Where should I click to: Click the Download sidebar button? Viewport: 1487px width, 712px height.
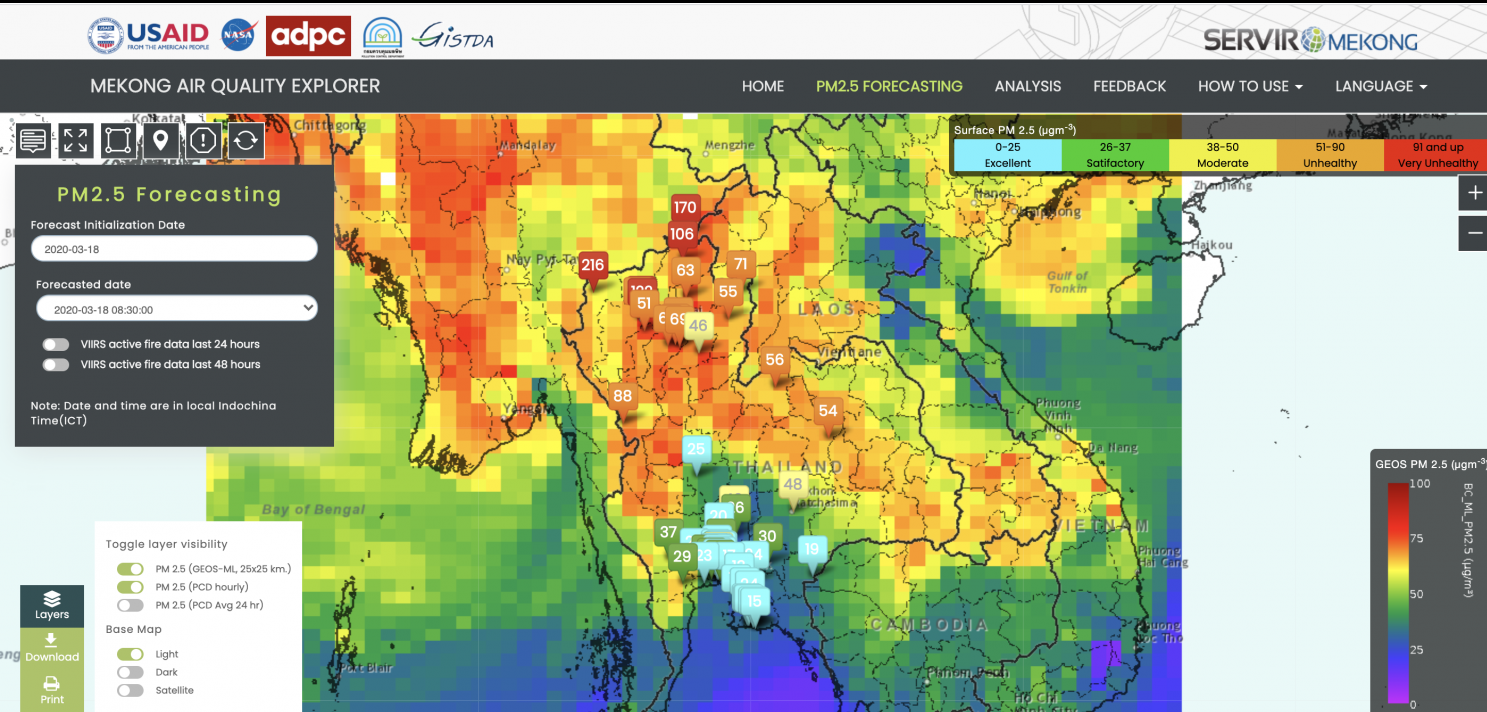point(52,648)
